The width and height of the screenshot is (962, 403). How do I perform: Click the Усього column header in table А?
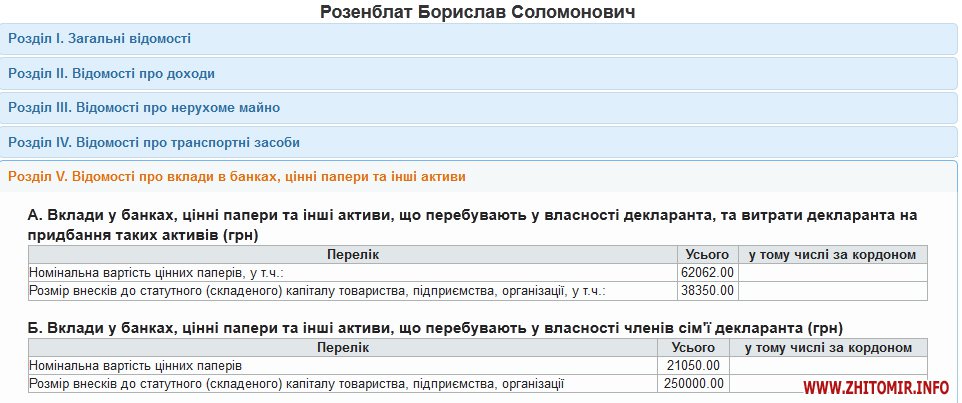(x=708, y=255)
